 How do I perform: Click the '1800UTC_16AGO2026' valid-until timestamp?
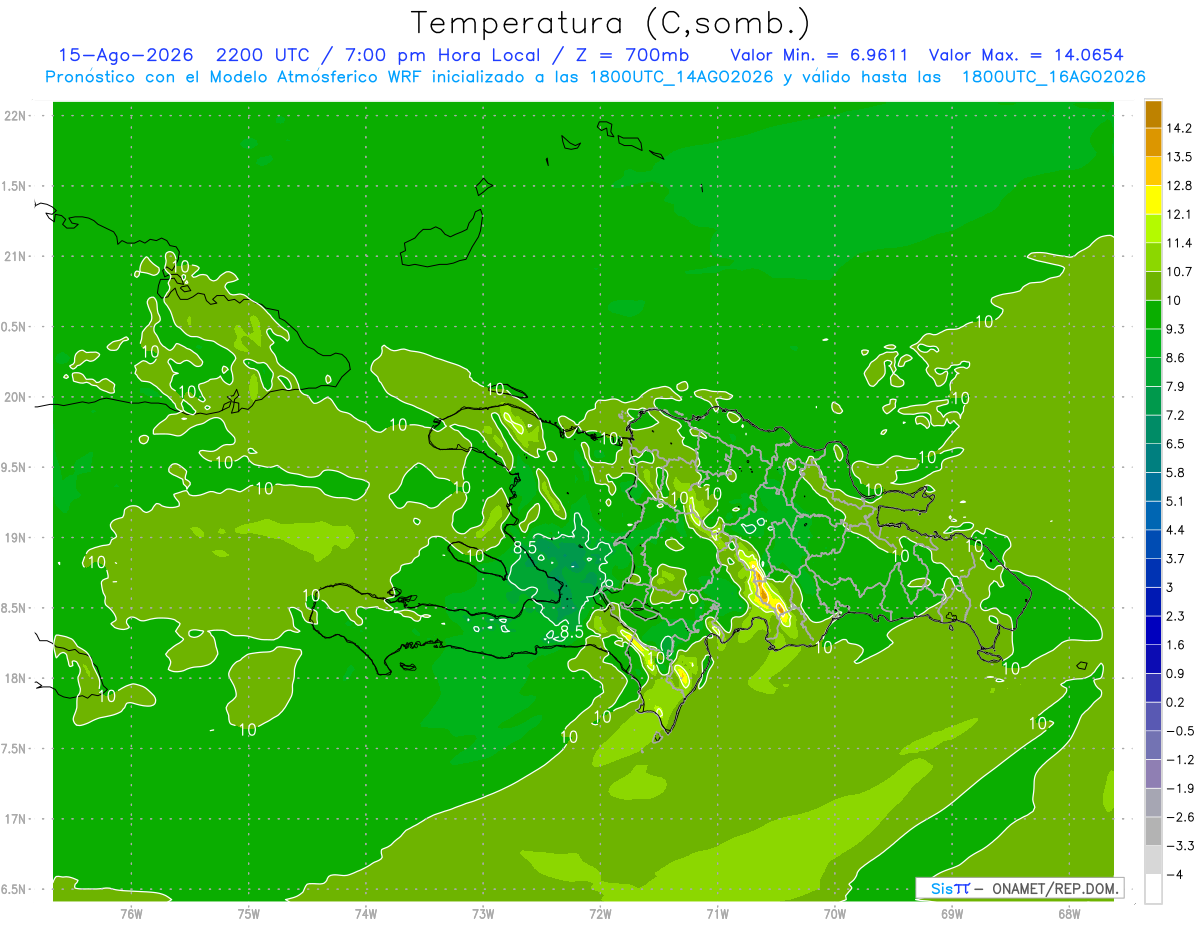[x=1053, y=77]
